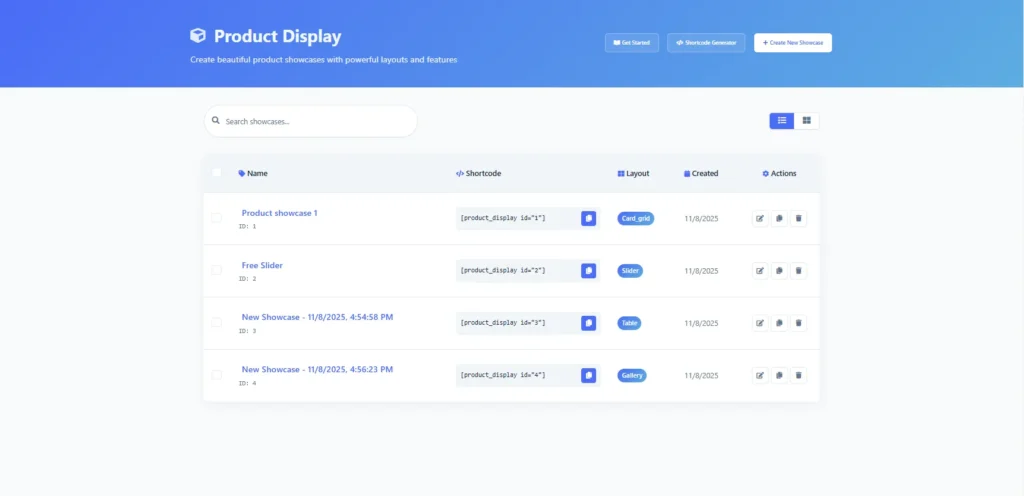Image resolution: width=1024 pixels, height=496 pixels.
Task: Duplicate showcase created at 4:54:58 PM
Action: (779, 323)
